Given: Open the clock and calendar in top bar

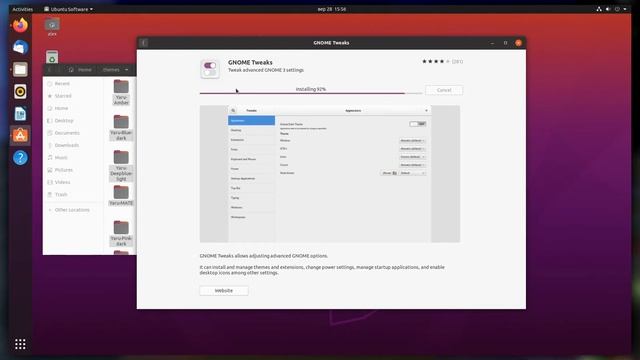Looking at the screenshot, I should [331, 9].
